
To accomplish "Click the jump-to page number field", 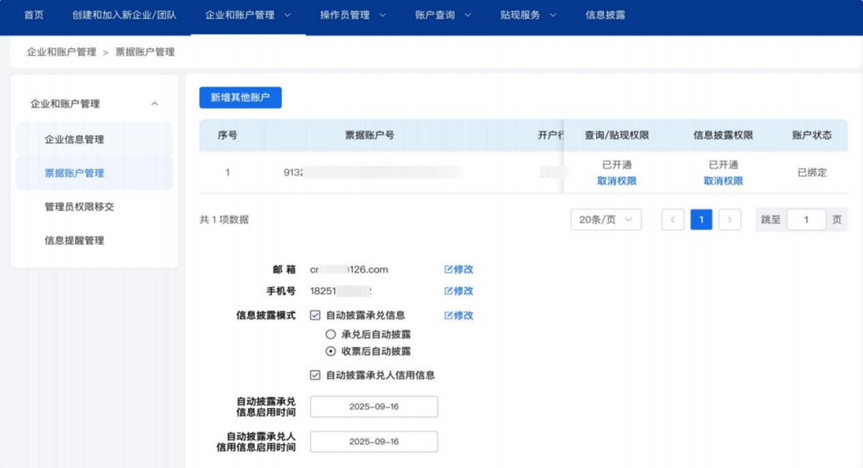I will (806, 219).
